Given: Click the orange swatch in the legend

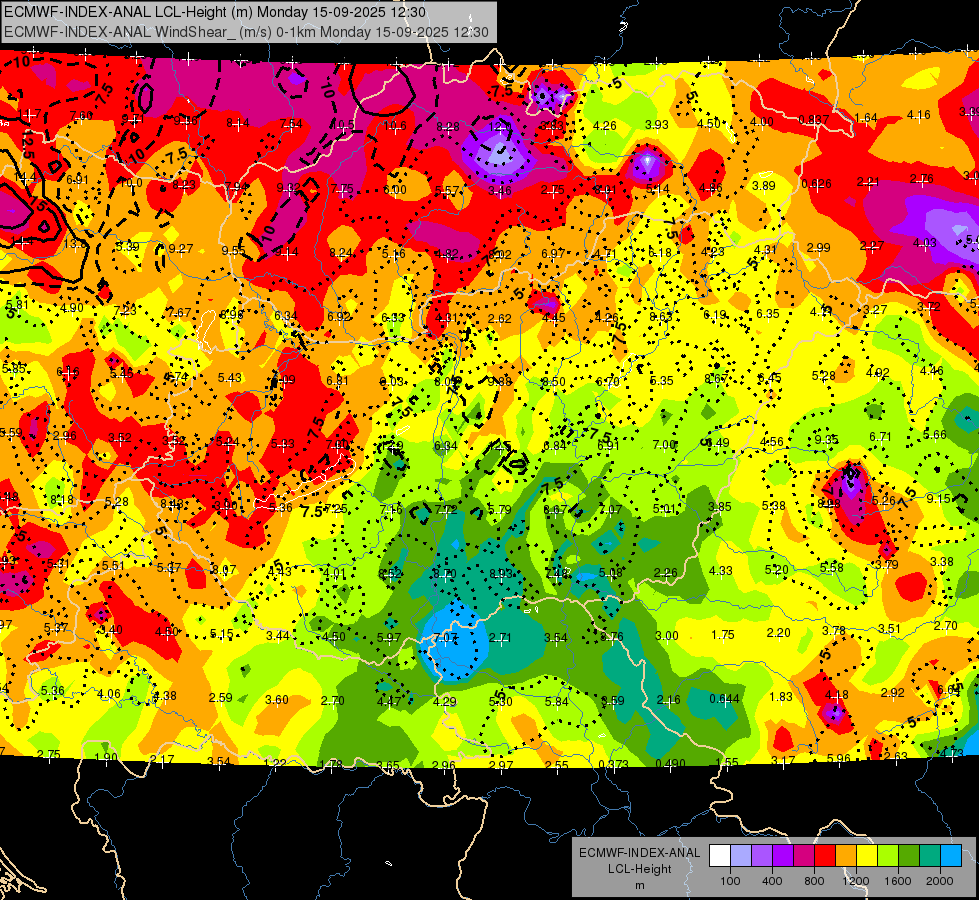Looking at the screenshot, I should pyautogui.click(x=846, y=856).
